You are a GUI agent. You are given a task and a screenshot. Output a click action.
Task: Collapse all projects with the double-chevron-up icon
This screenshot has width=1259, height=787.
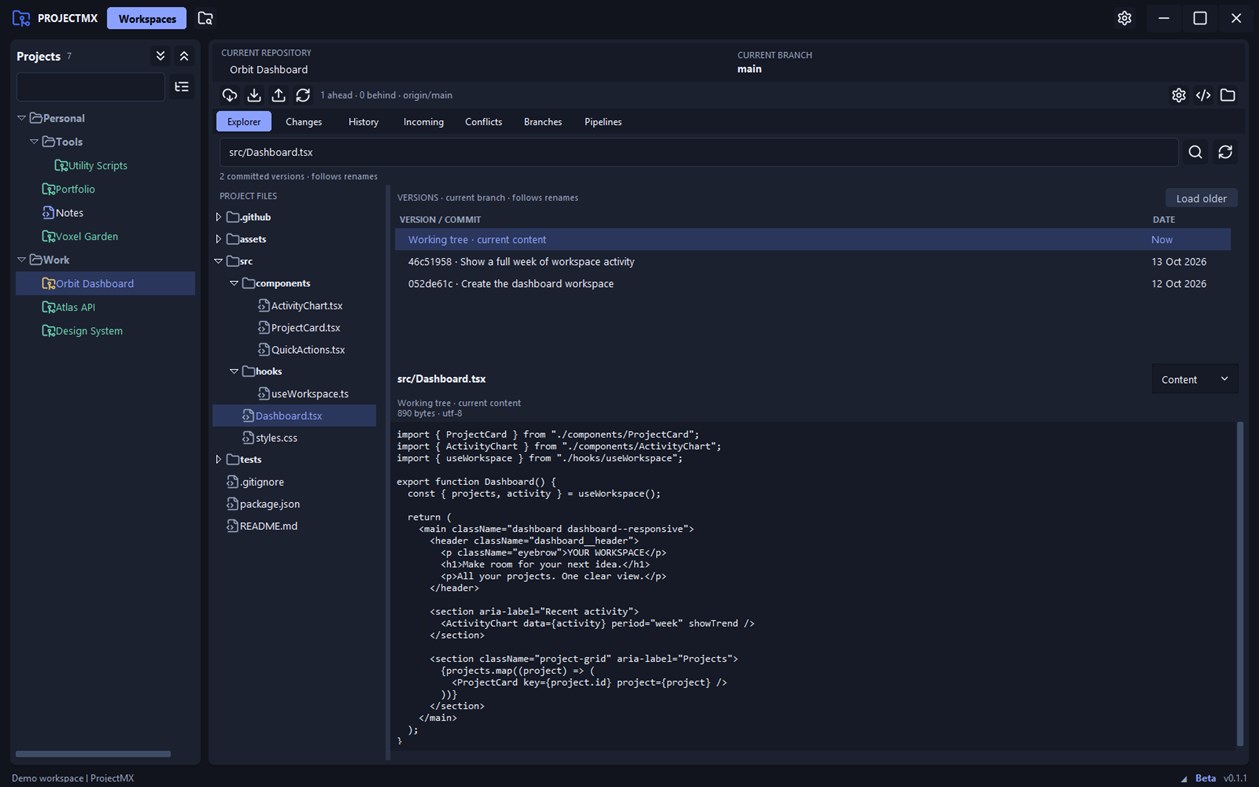pos(184,56)
